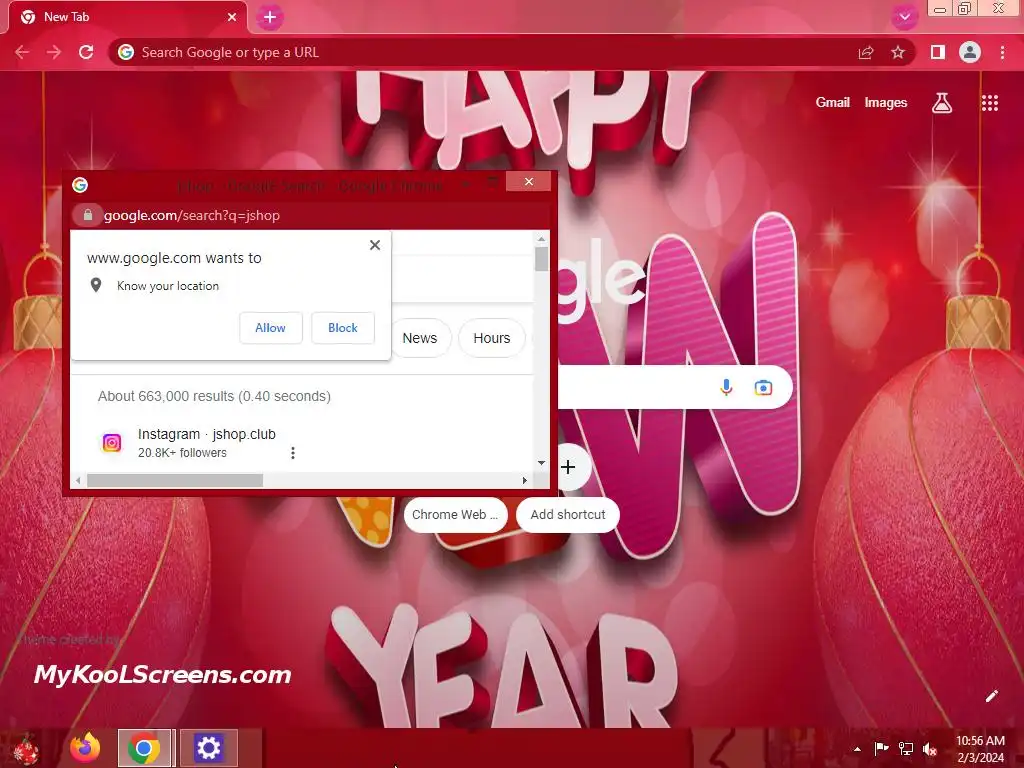Screen dimensions: 1024x768
Task: Block location access in popup
Action: click(343, 328)
